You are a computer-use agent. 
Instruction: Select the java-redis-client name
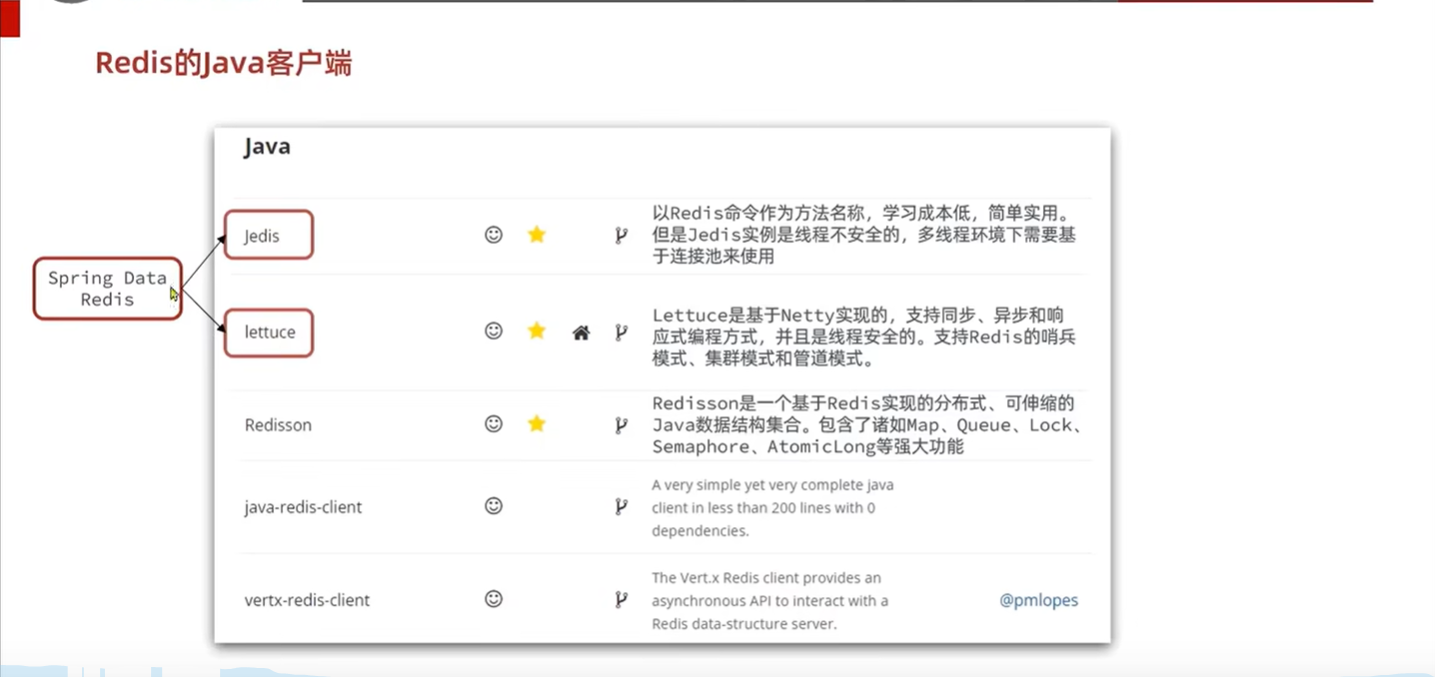[303, 507]
